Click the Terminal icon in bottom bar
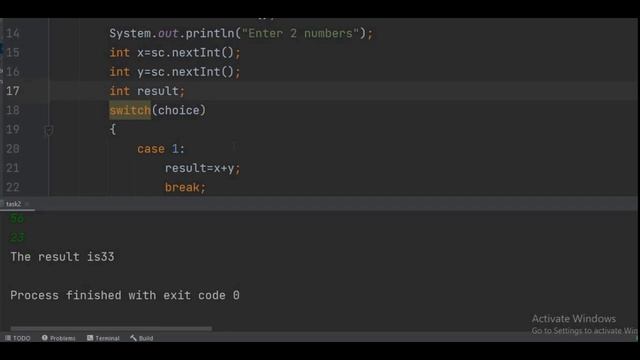This screenshot has width=640, height=360. [90, 338]
